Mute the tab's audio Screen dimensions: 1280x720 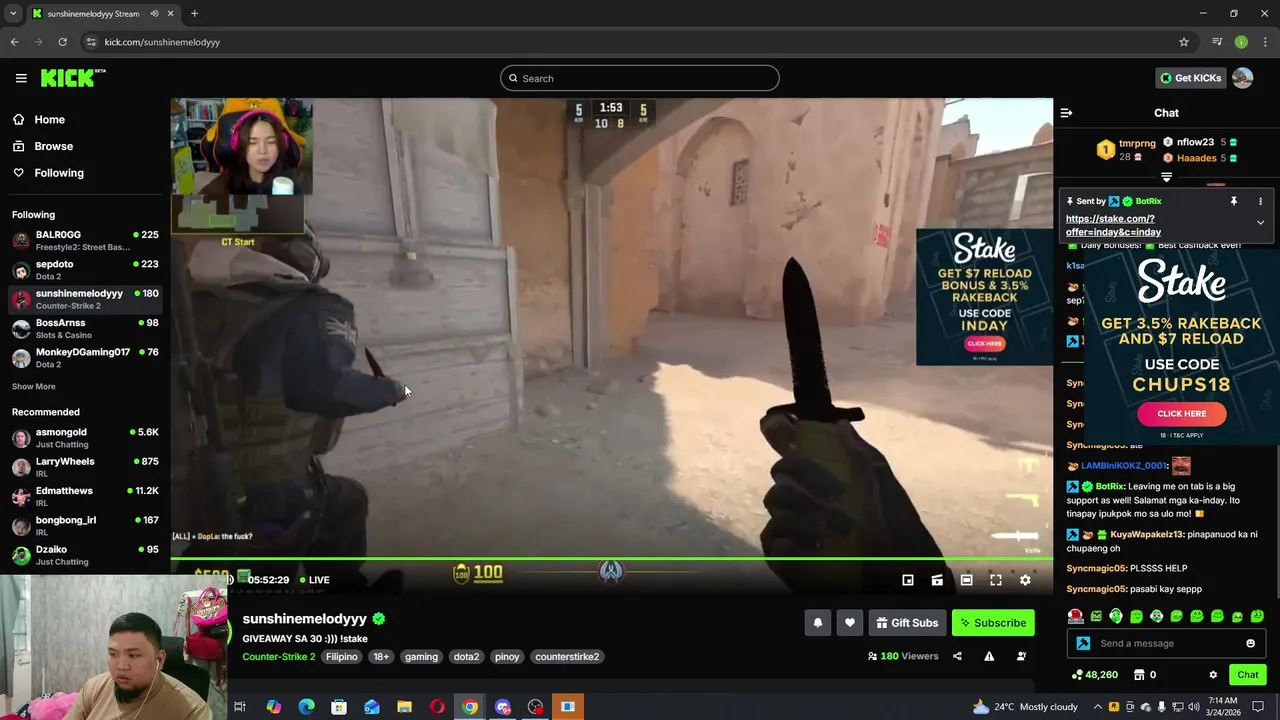tap(154, 14)
